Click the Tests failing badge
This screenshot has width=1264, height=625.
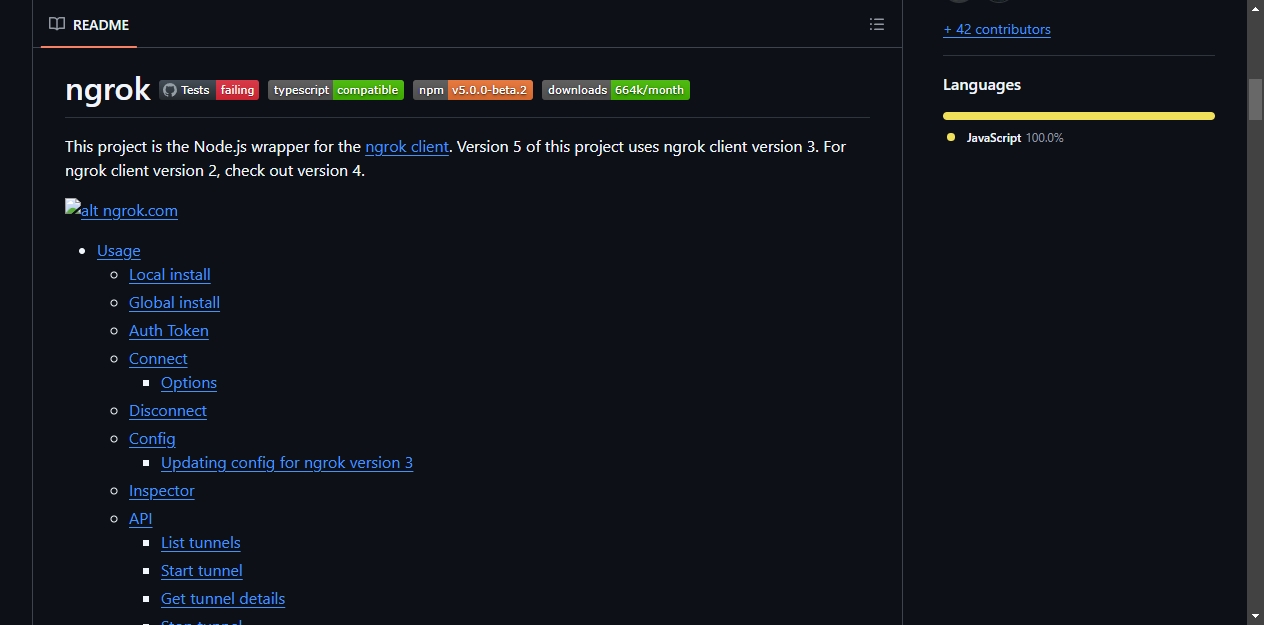pyautogui.click(x=209, y=90)
